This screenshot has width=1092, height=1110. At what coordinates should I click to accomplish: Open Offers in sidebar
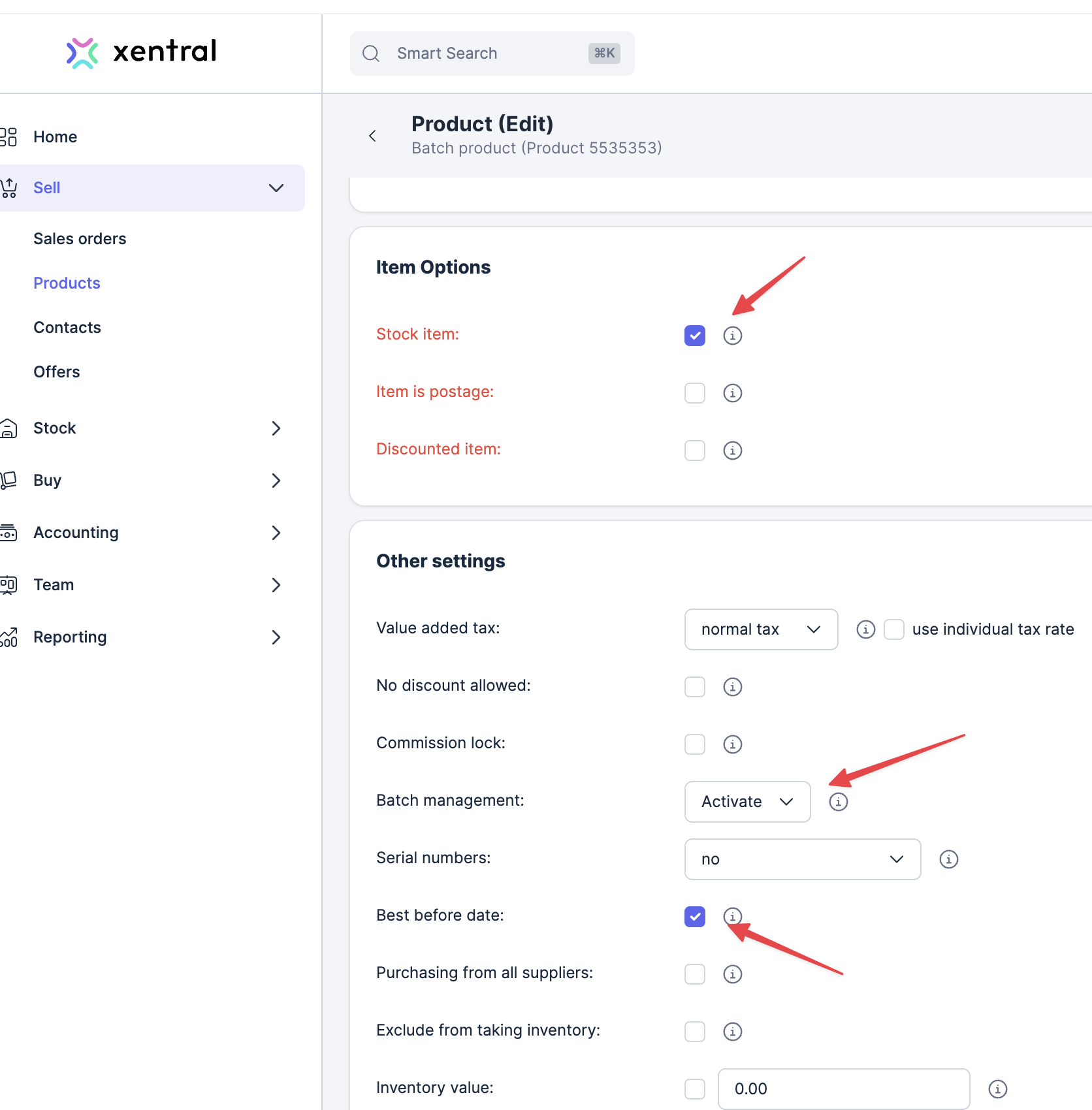coord(57,372)
